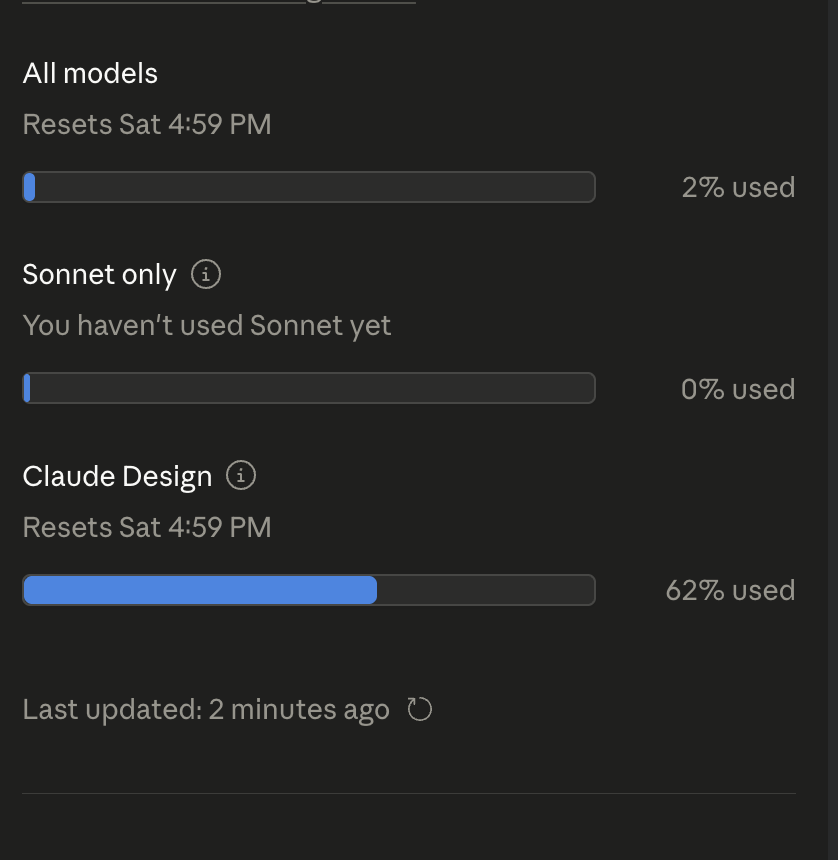The image size is (838, 860).
Task: Click the 0% used text
Action: pos(738,389)
